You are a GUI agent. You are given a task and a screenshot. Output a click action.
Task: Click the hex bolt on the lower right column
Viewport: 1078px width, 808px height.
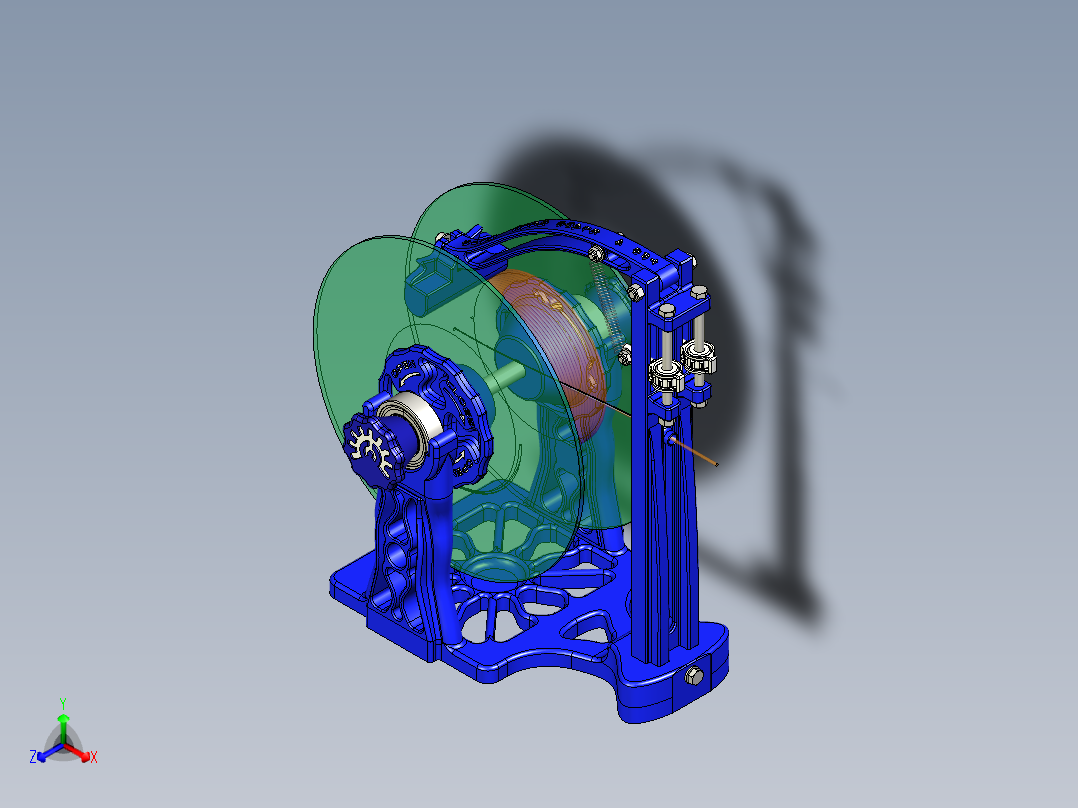pyautogui.click(x=692, y=676)
